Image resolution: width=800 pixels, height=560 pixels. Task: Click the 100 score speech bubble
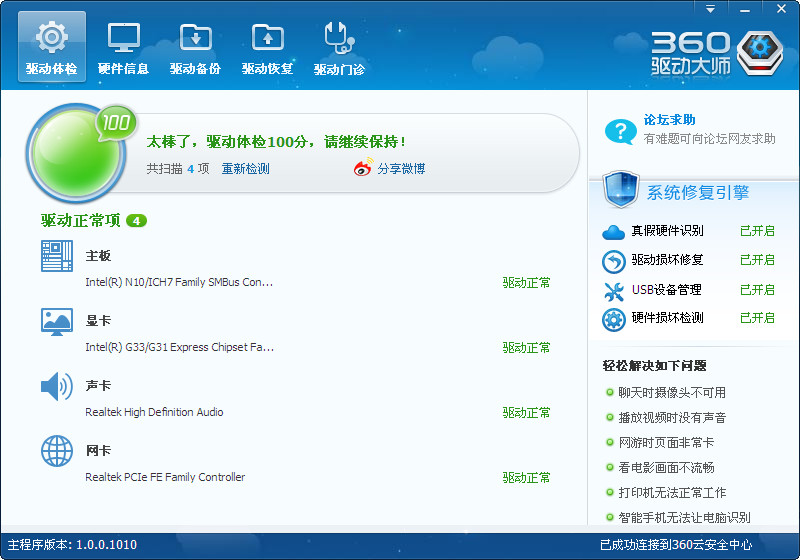pos(116,123)
